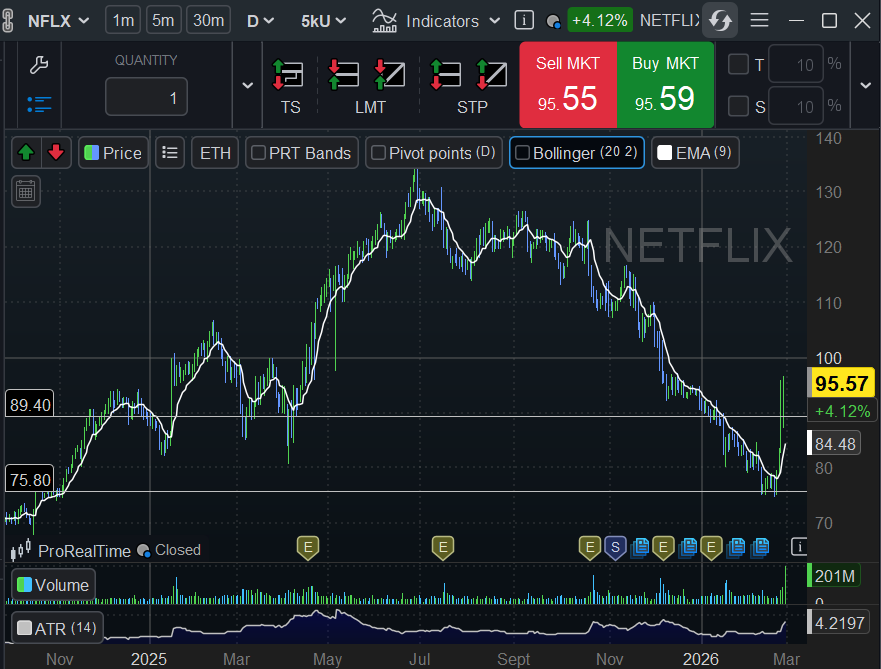This screenshot has width=881, height=669.
Task: Click the red down-arrow button above the chart
Action: 56,153
